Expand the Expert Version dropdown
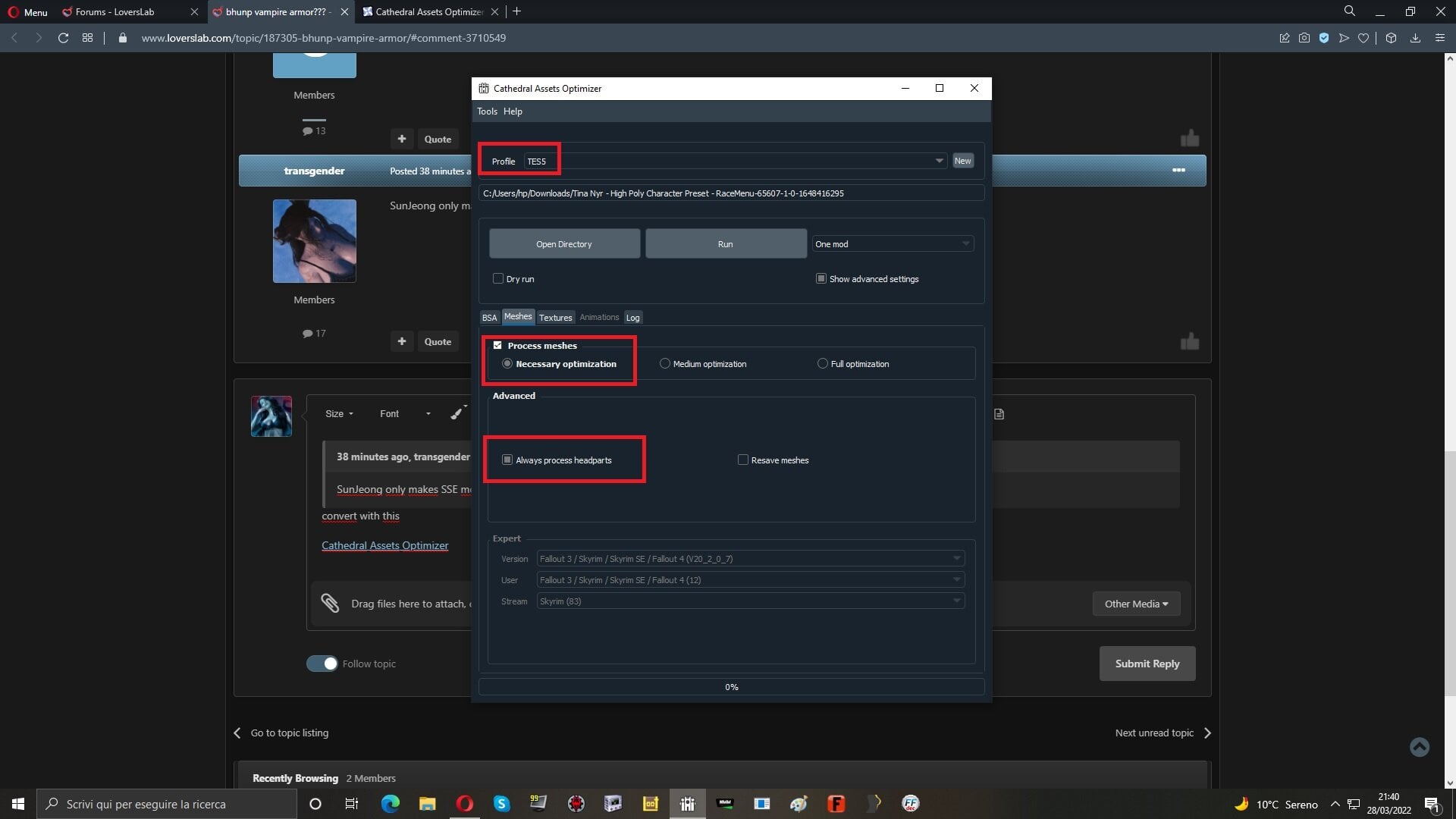The width and height of the screenshot is (1456, 819). click(x=751, y=559)
